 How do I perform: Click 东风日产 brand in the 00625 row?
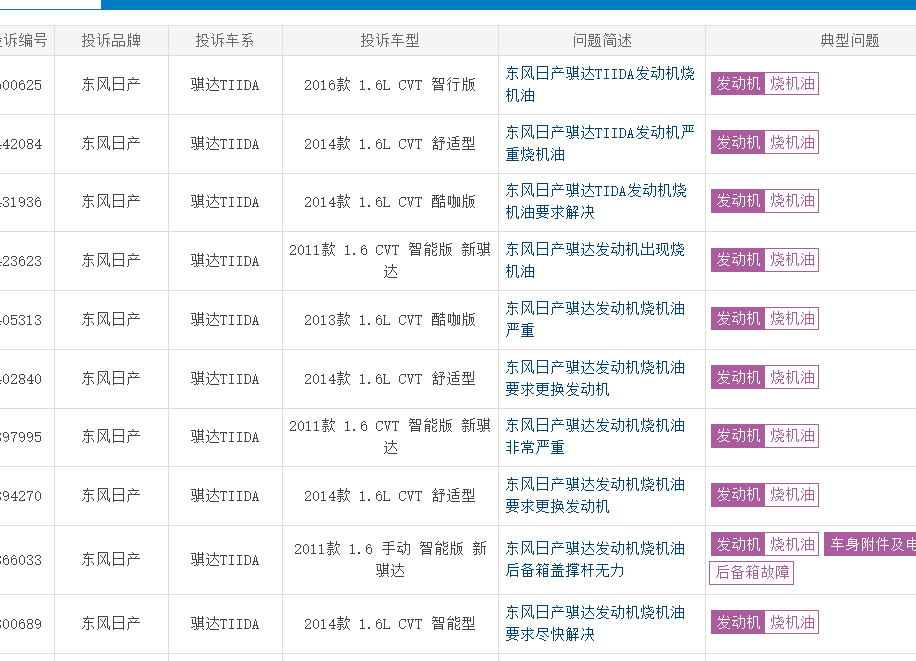point(111,84)
